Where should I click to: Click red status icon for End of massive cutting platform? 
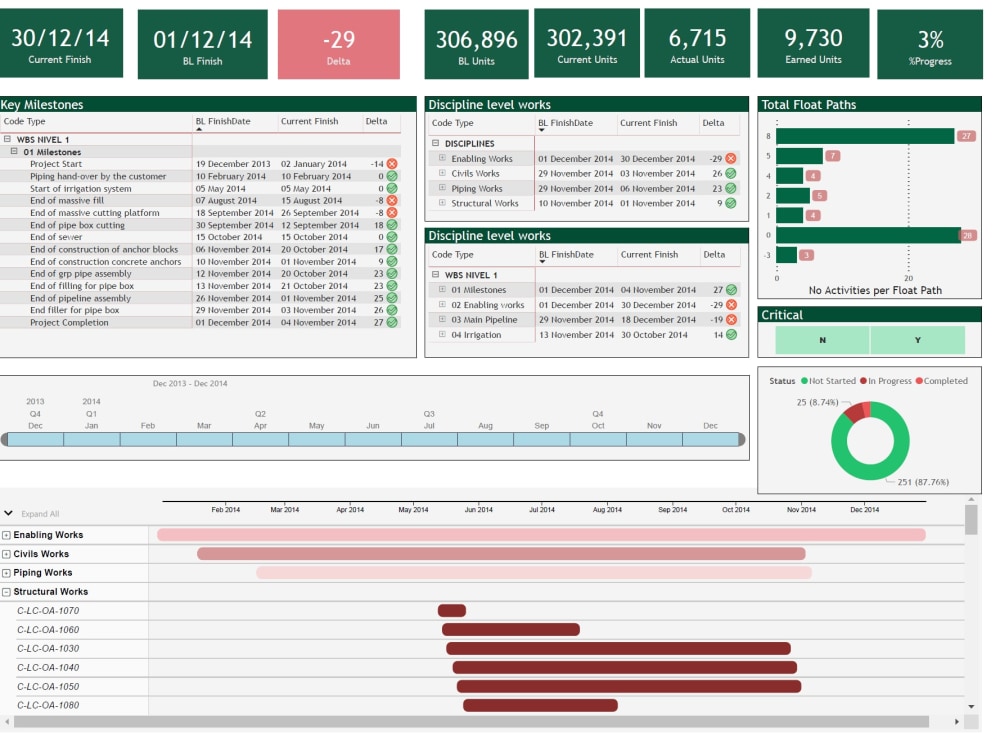(392, 212)
